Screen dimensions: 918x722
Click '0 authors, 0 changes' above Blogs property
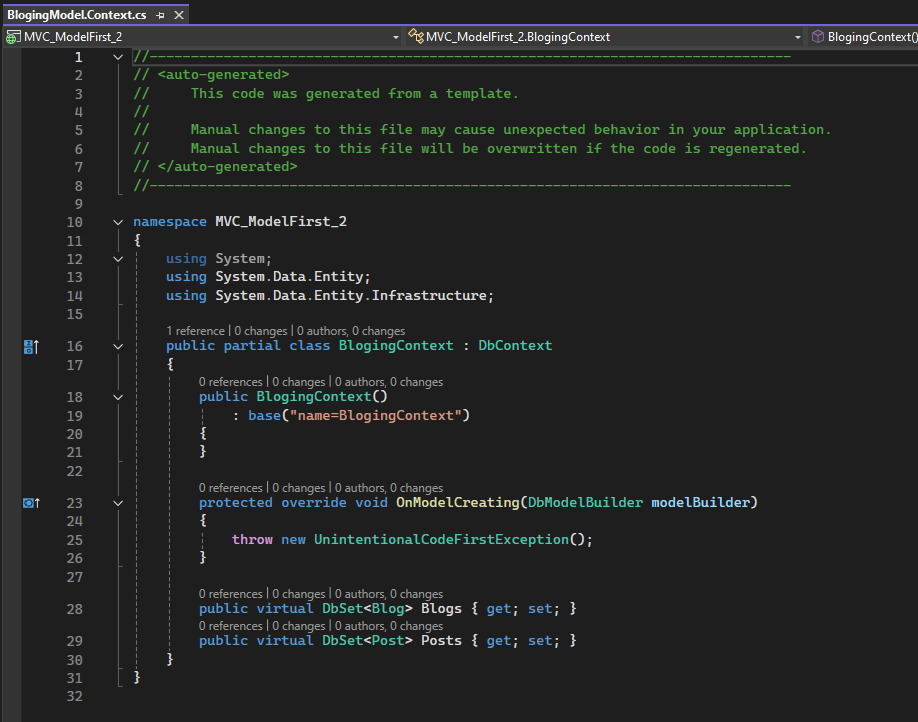tap(388, 594)
